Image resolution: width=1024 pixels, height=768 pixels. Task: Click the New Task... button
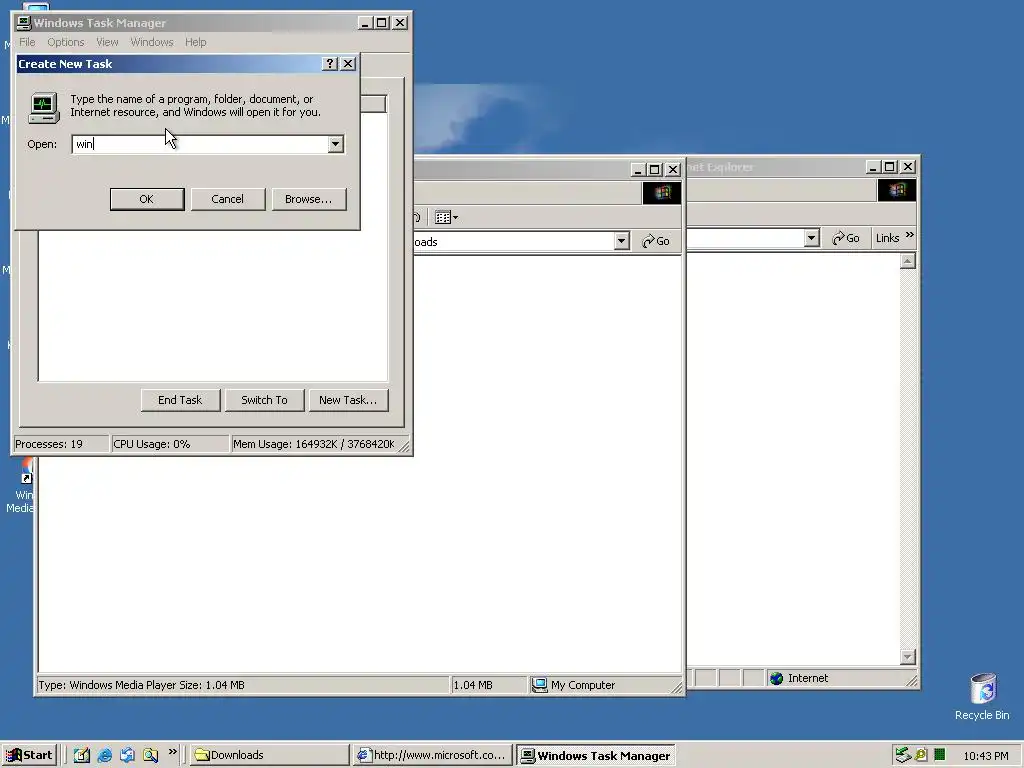tap(348, 400)
